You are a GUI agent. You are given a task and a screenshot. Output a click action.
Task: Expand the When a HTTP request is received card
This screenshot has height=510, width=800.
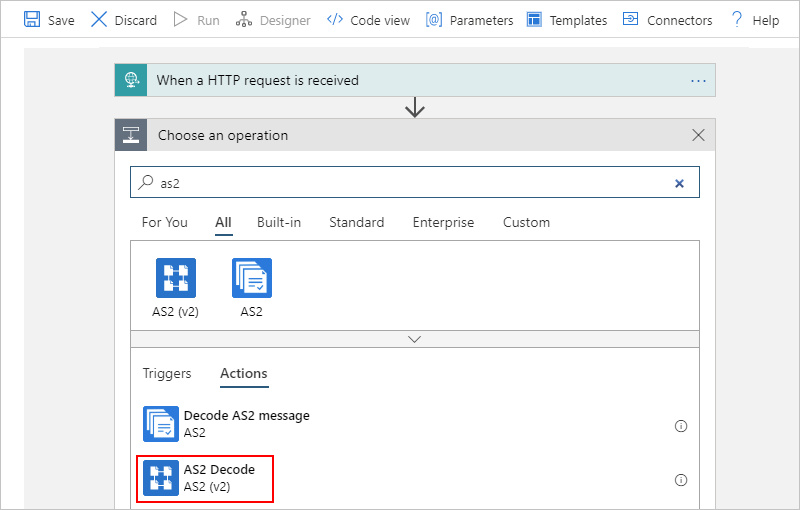[415, 80]
